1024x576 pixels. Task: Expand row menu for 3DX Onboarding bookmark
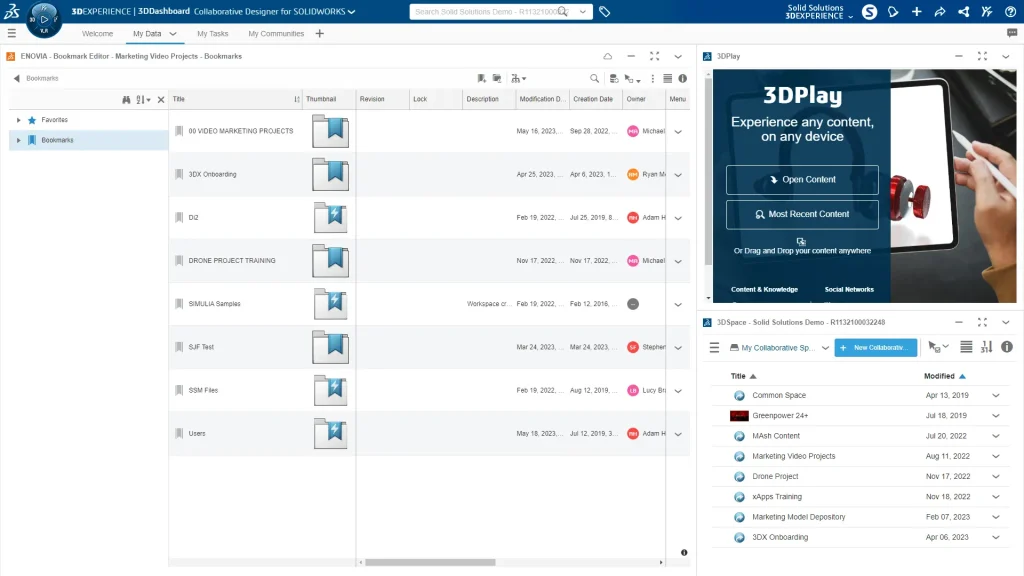point(678,175)
